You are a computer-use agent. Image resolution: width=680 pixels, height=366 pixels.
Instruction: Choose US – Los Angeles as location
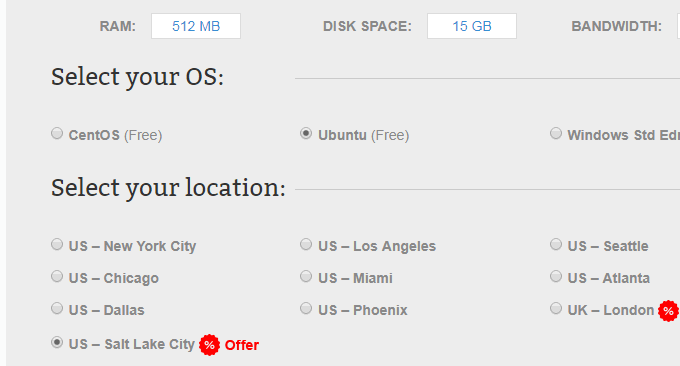coord(306,244)
